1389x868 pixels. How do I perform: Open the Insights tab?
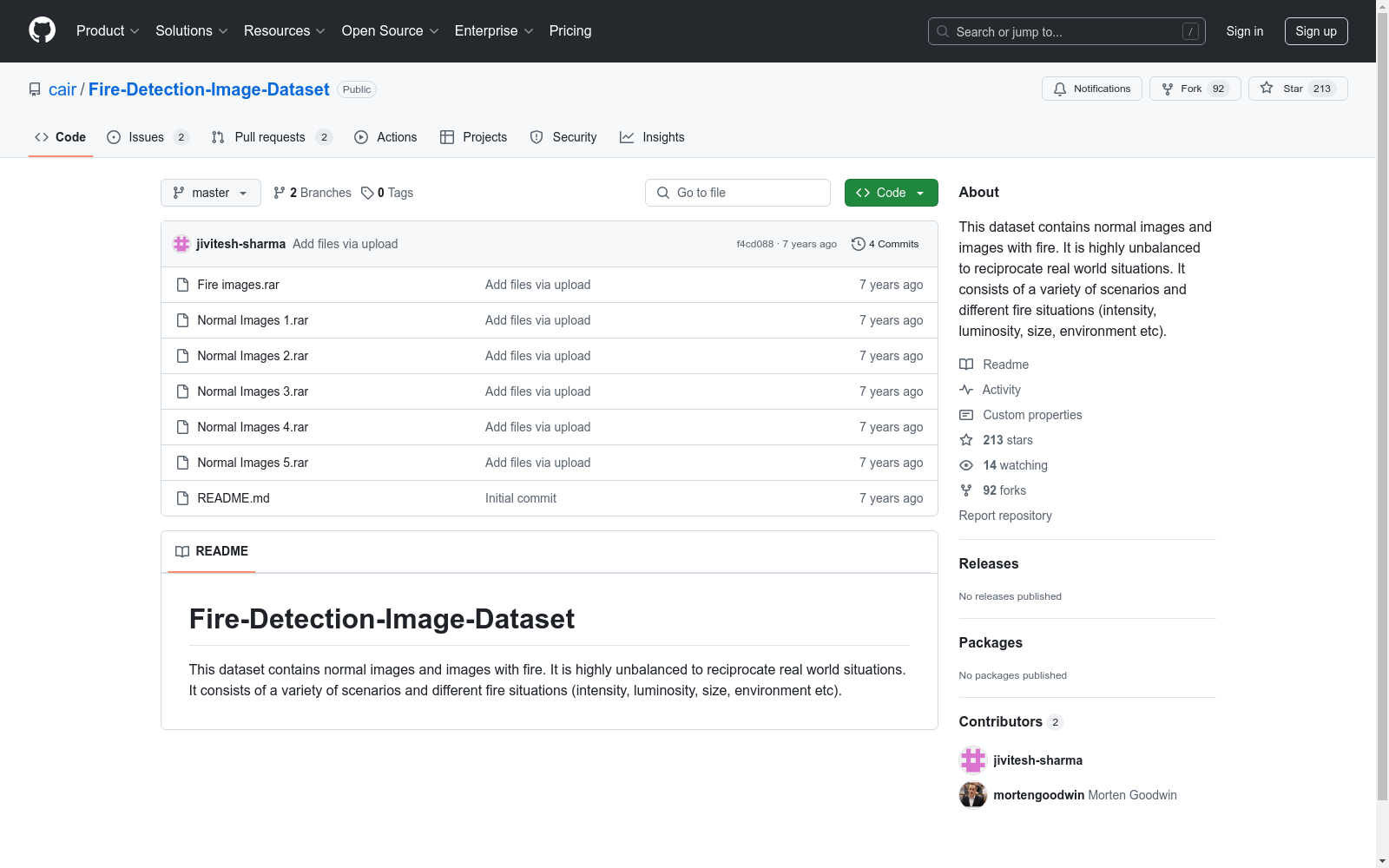point(652,137)
